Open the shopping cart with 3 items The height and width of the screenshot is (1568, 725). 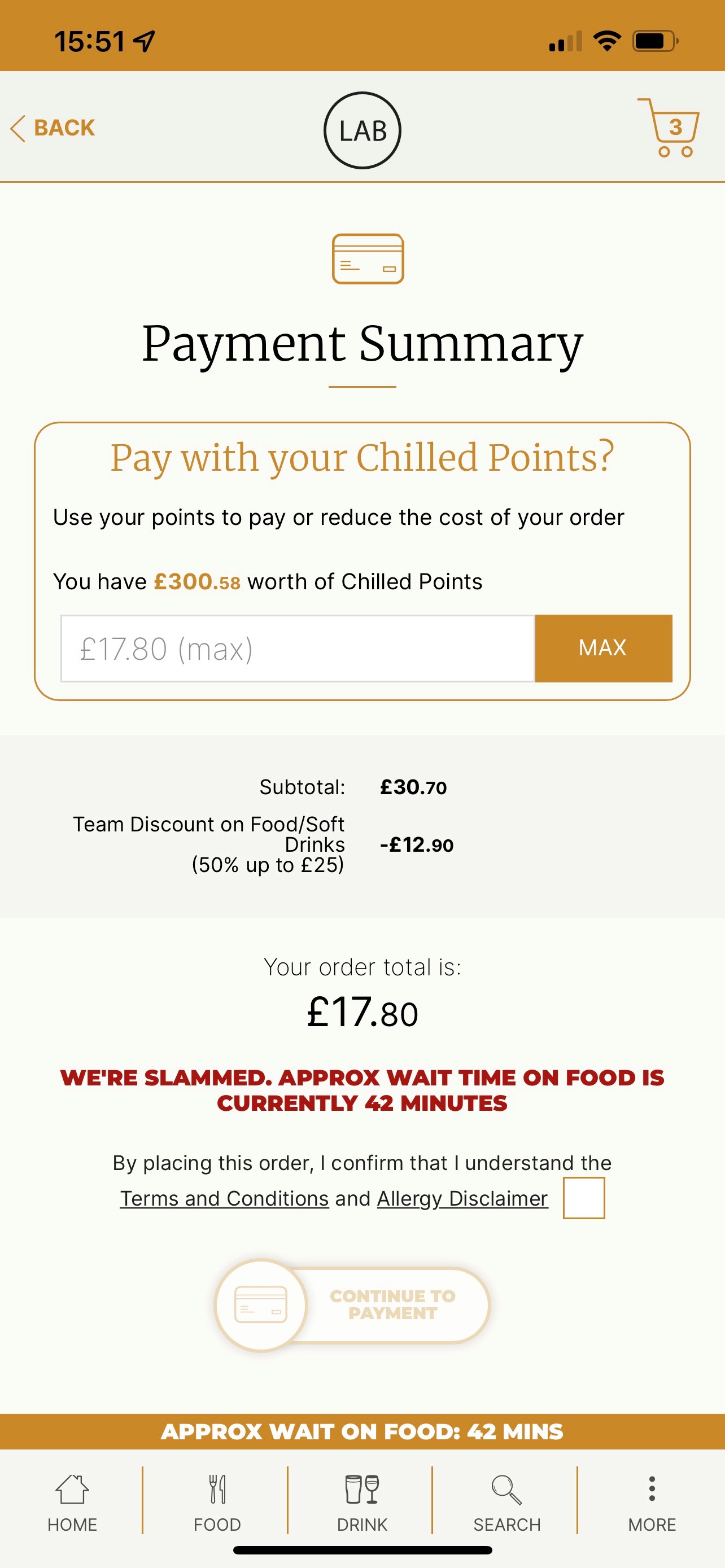[669, 128]
